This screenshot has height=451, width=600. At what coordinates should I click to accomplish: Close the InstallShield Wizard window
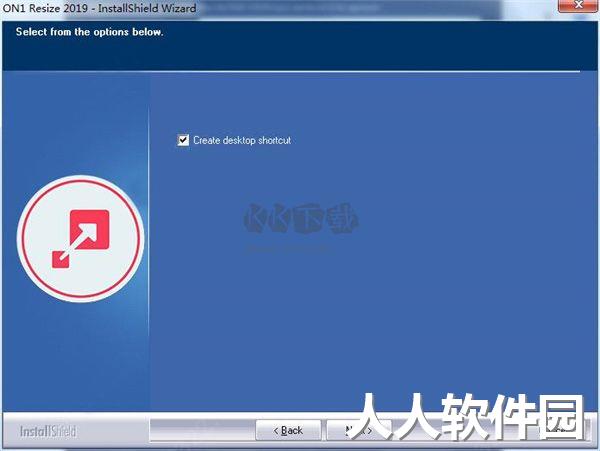pos(578,5)
